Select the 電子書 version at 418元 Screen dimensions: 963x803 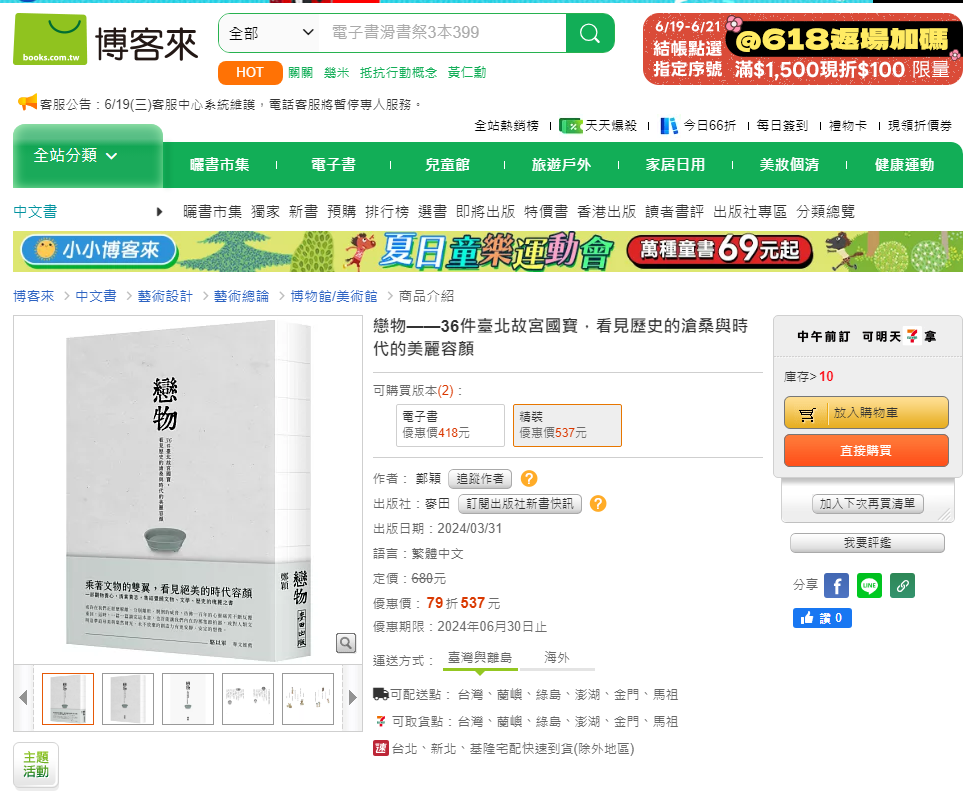(450, 425)
